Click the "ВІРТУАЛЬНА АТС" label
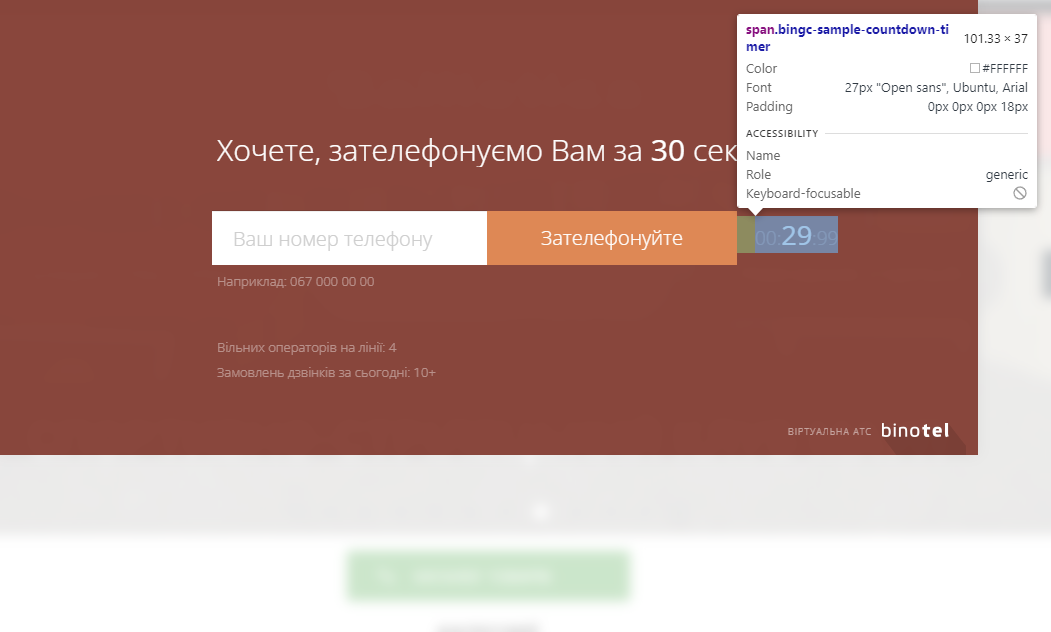This screenshot has width=1051, height=632. pyautogui.click(x=829, y=432)
